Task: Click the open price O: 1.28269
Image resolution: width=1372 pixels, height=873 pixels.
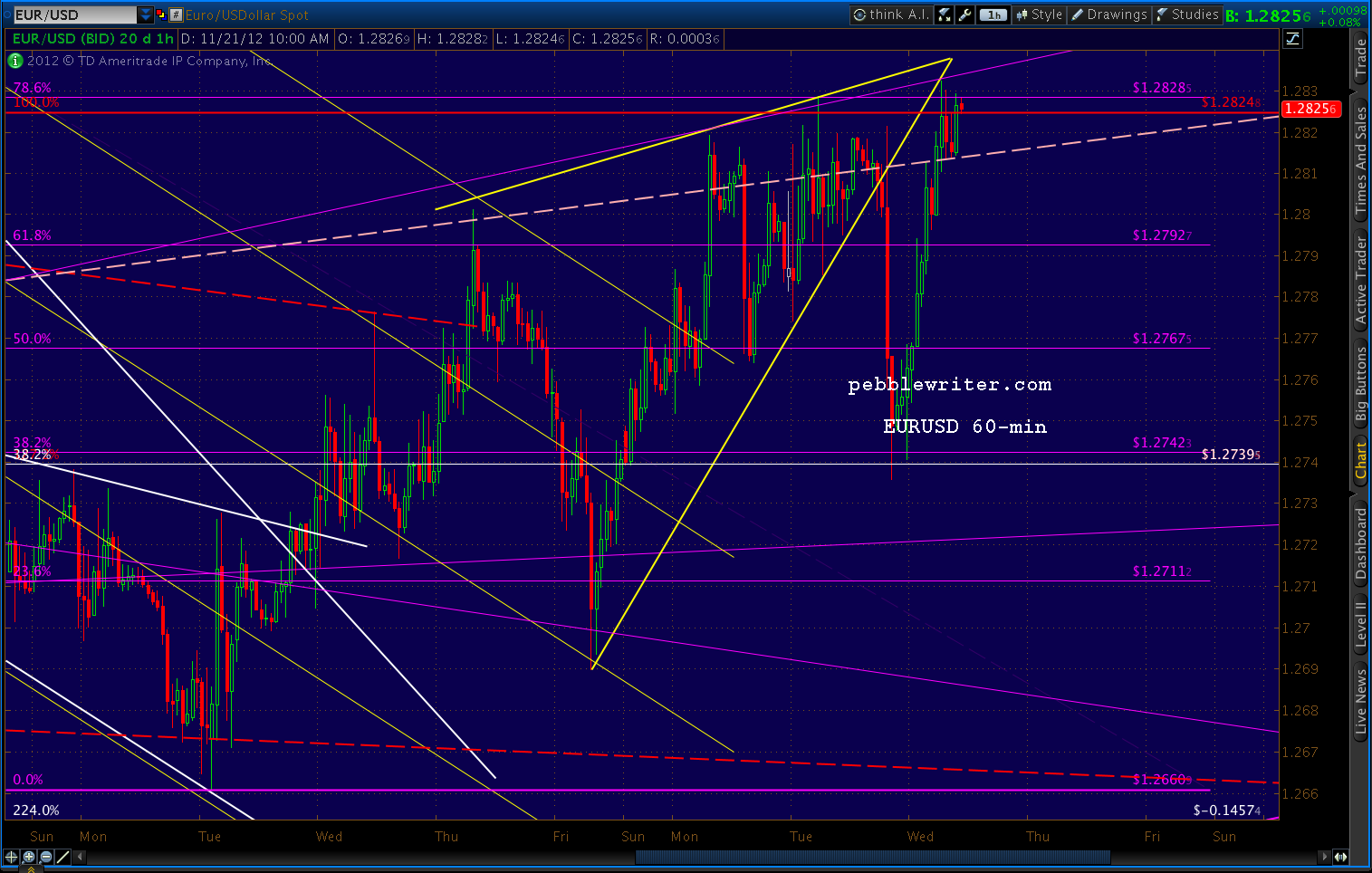Action: (373, 39)
